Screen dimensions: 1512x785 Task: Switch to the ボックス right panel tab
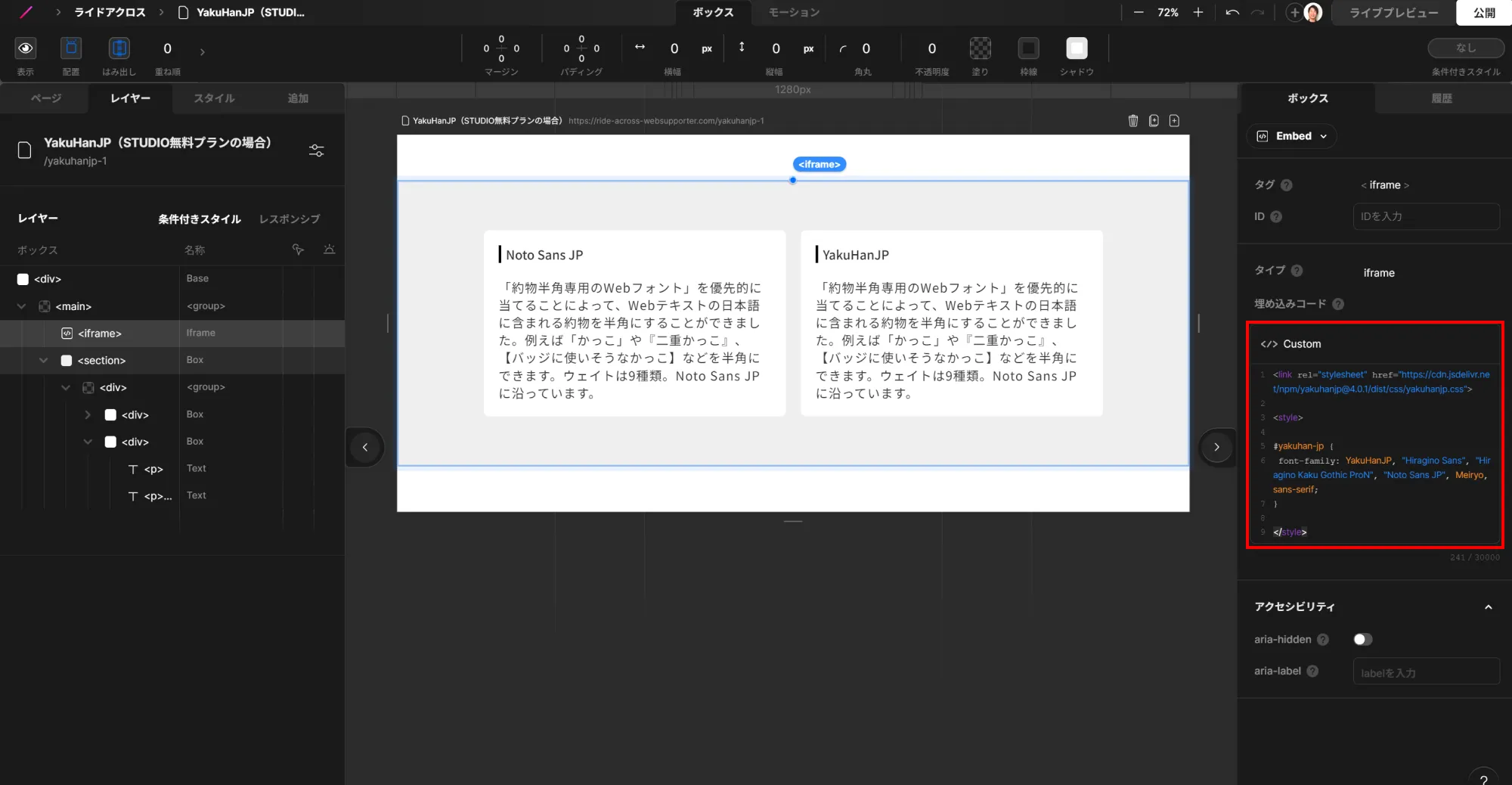point(1307,98)
